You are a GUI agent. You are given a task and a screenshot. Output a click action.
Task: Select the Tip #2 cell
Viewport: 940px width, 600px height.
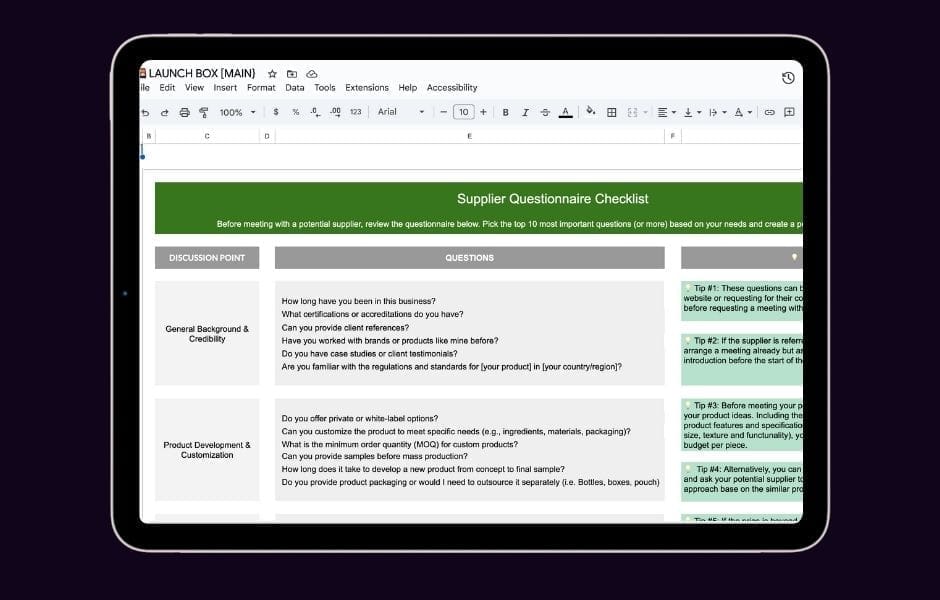pos(742,359)
